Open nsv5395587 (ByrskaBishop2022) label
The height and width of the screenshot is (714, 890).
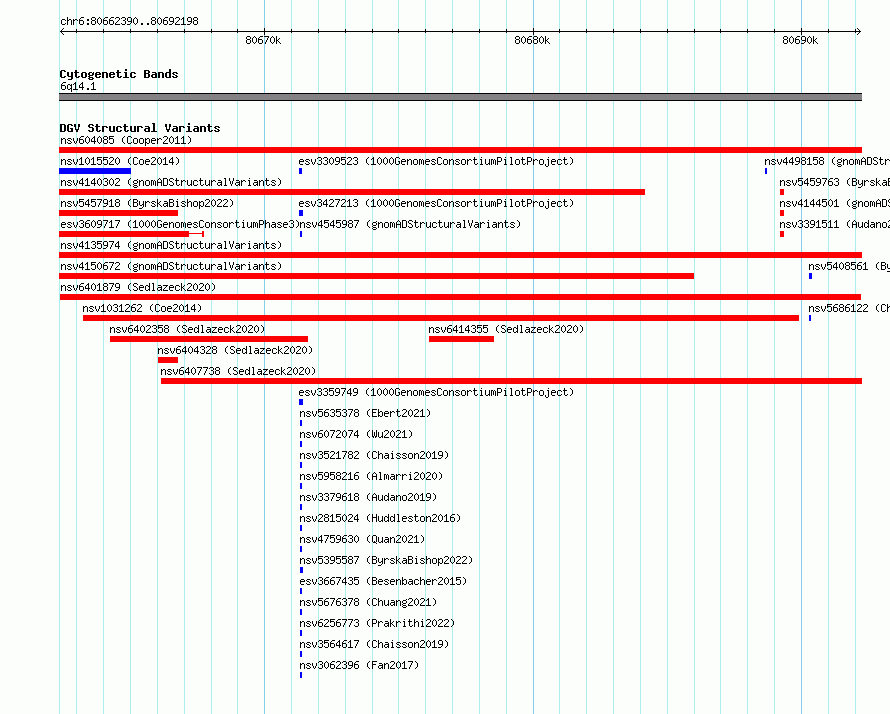386,560
